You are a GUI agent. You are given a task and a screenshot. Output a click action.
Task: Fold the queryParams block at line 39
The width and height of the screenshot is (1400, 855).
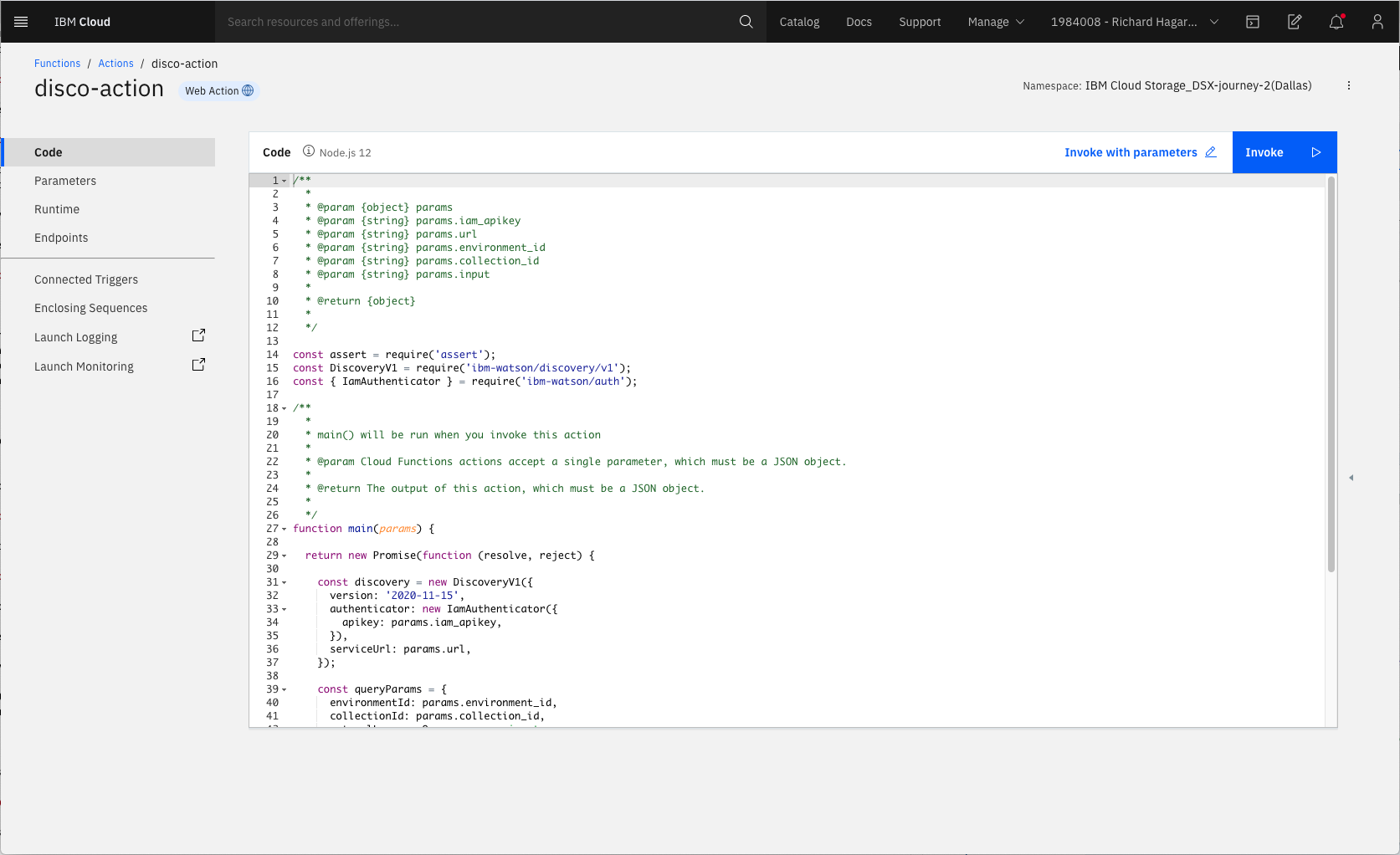(285, 689)
